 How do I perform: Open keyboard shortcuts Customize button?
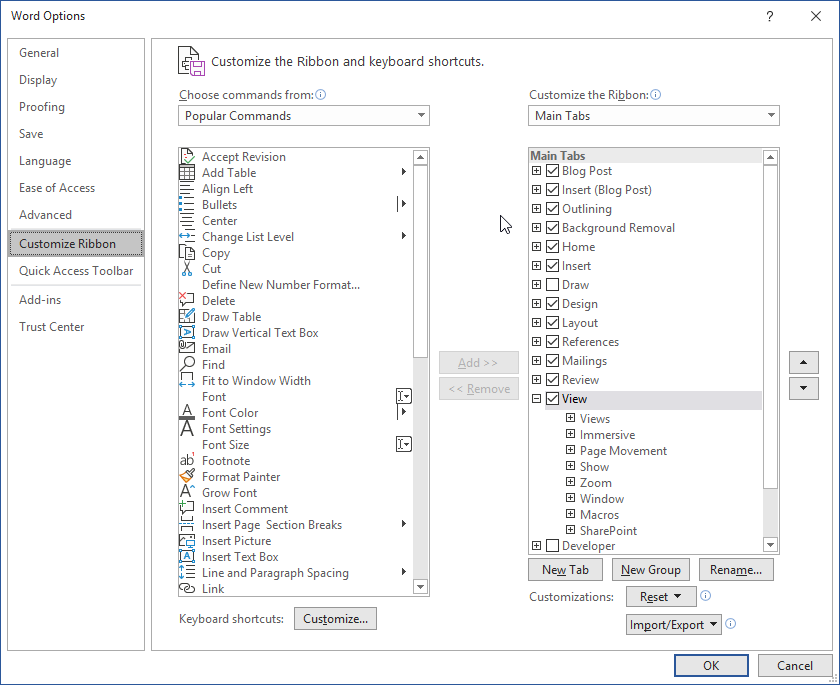[335, 619]
